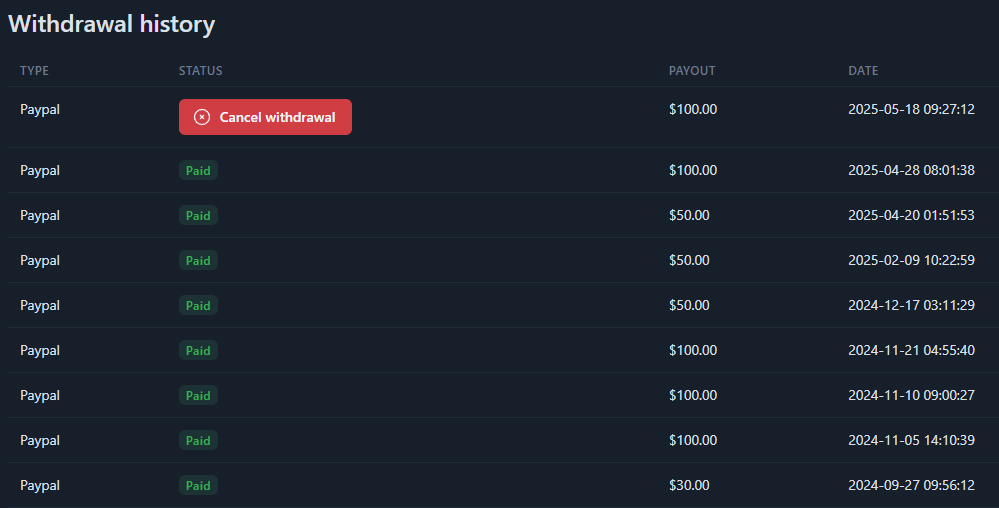The width and height of the screenshot is (999, 508).
Task: Click the Paid badge for 2024-11-10 withdrawal
Action: pos(198,395)
